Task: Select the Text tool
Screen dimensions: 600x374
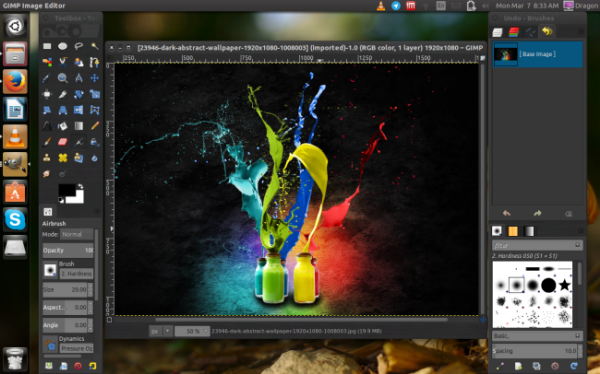Action: coord(47,126)
